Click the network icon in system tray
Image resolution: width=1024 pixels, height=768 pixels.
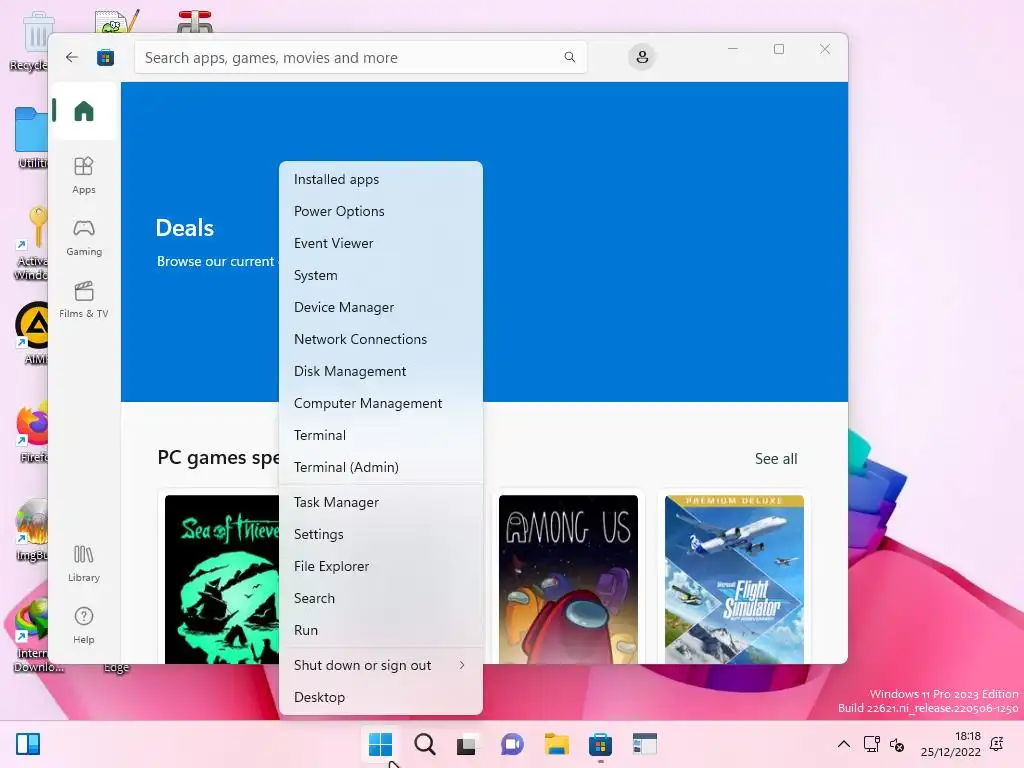point(871,744)
